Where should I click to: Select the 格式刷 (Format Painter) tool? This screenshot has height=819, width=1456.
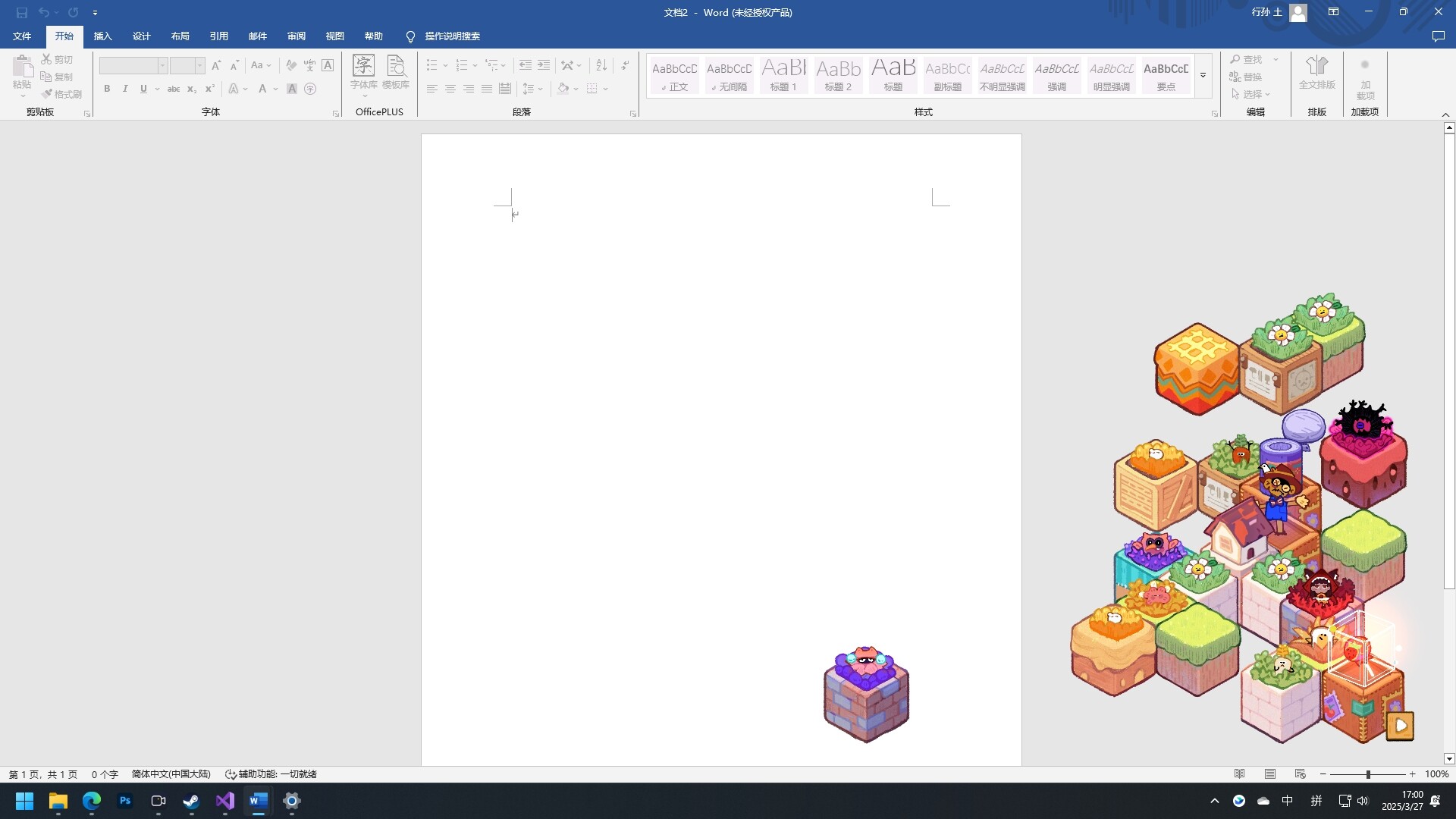pos(61,93)
